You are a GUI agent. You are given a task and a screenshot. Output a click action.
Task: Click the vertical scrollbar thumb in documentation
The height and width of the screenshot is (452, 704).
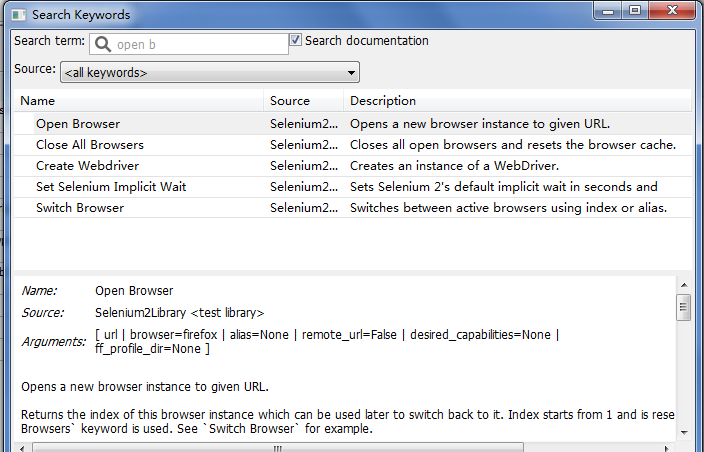click(x=684, y=307)
